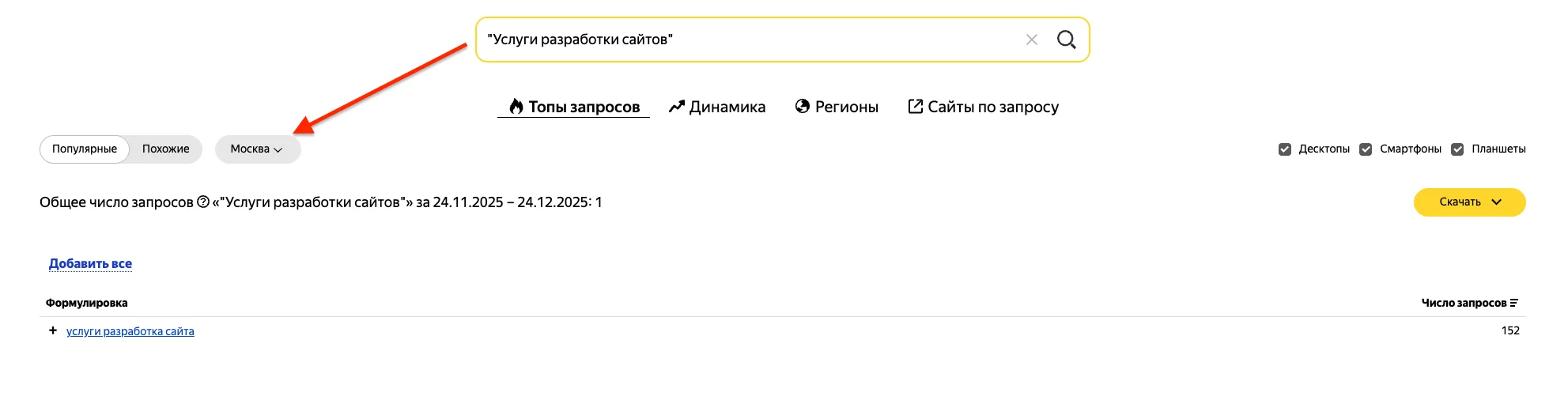
Task: Click plus icon beside услуги разработка сайта
Action: coord(53,330)
